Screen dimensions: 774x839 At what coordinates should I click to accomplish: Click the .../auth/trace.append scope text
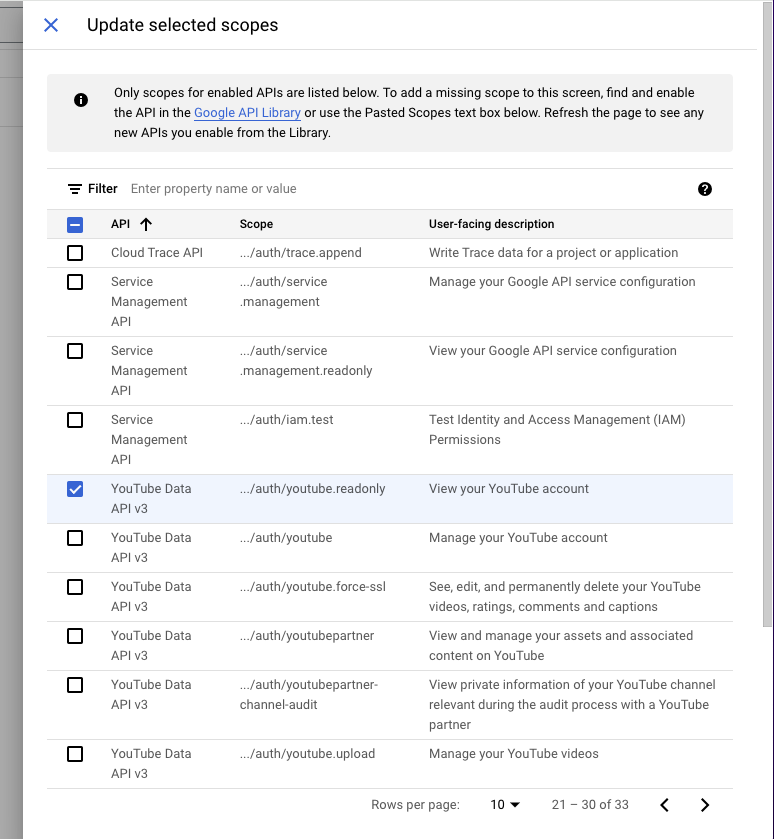tap(301, 253)
